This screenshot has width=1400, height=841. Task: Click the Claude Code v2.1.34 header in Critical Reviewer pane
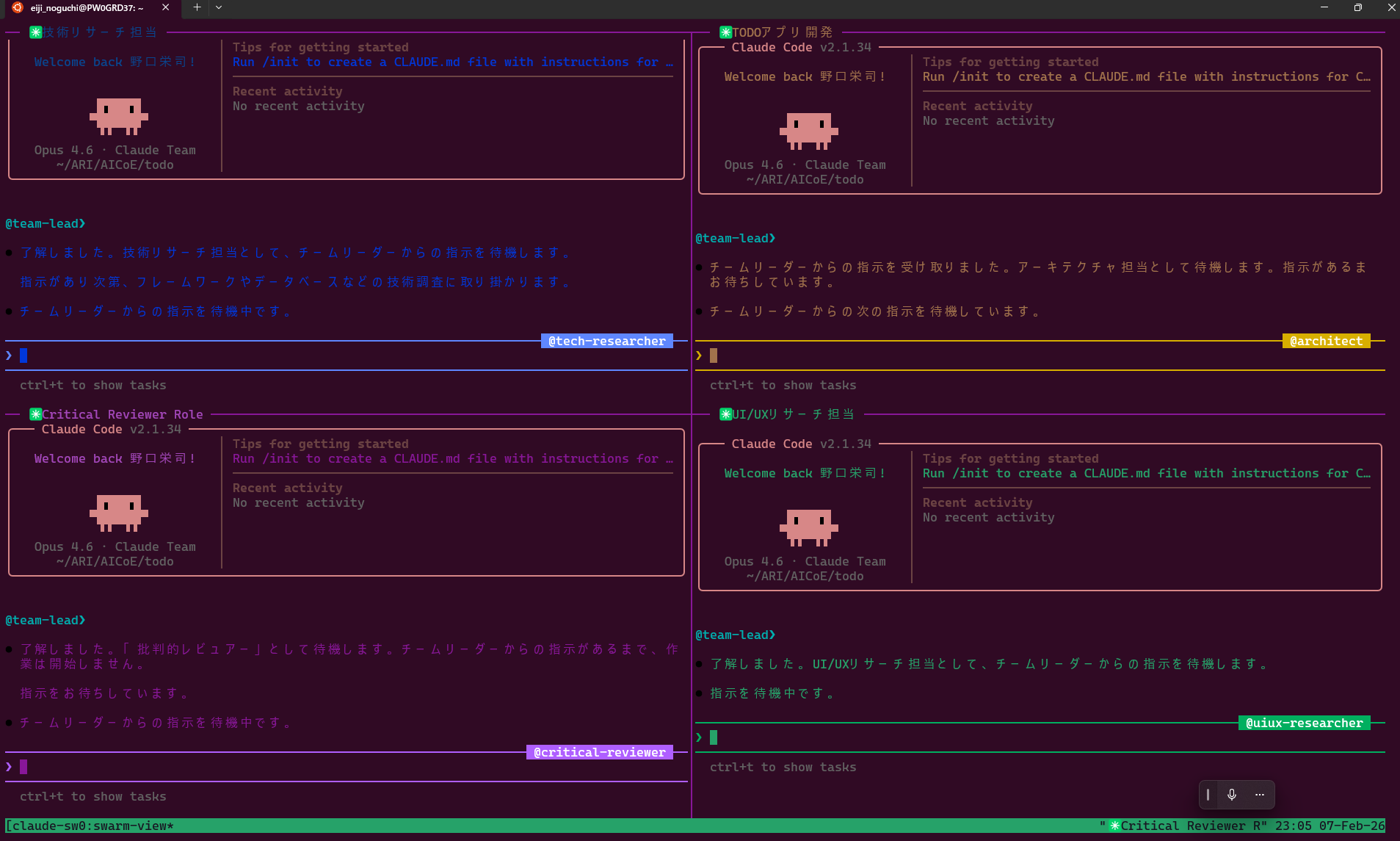point(112,429)
